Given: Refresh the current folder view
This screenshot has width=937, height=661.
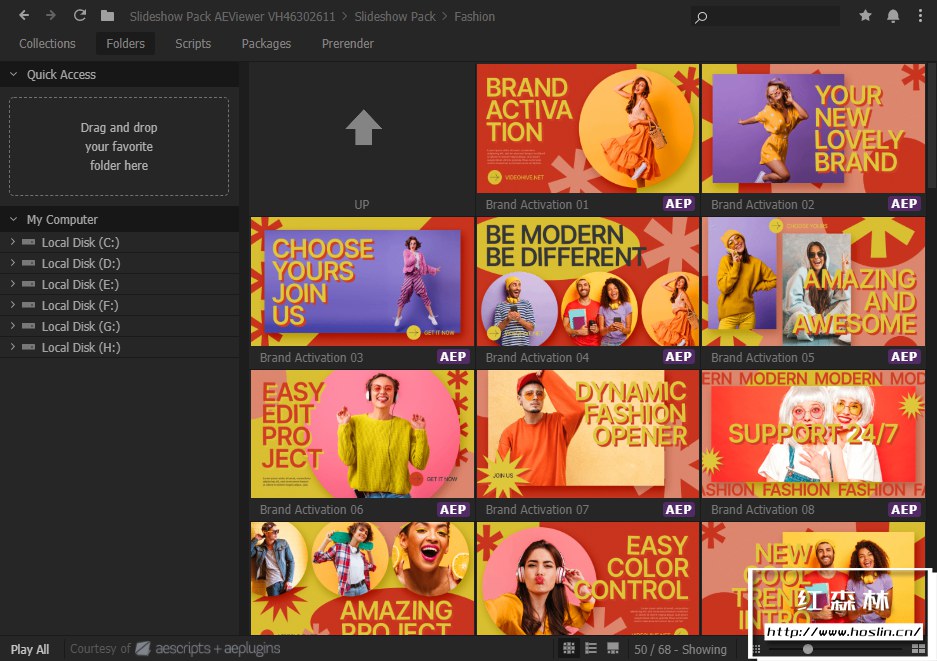Looking at the screenshot, I should click(x=80, y=16).
